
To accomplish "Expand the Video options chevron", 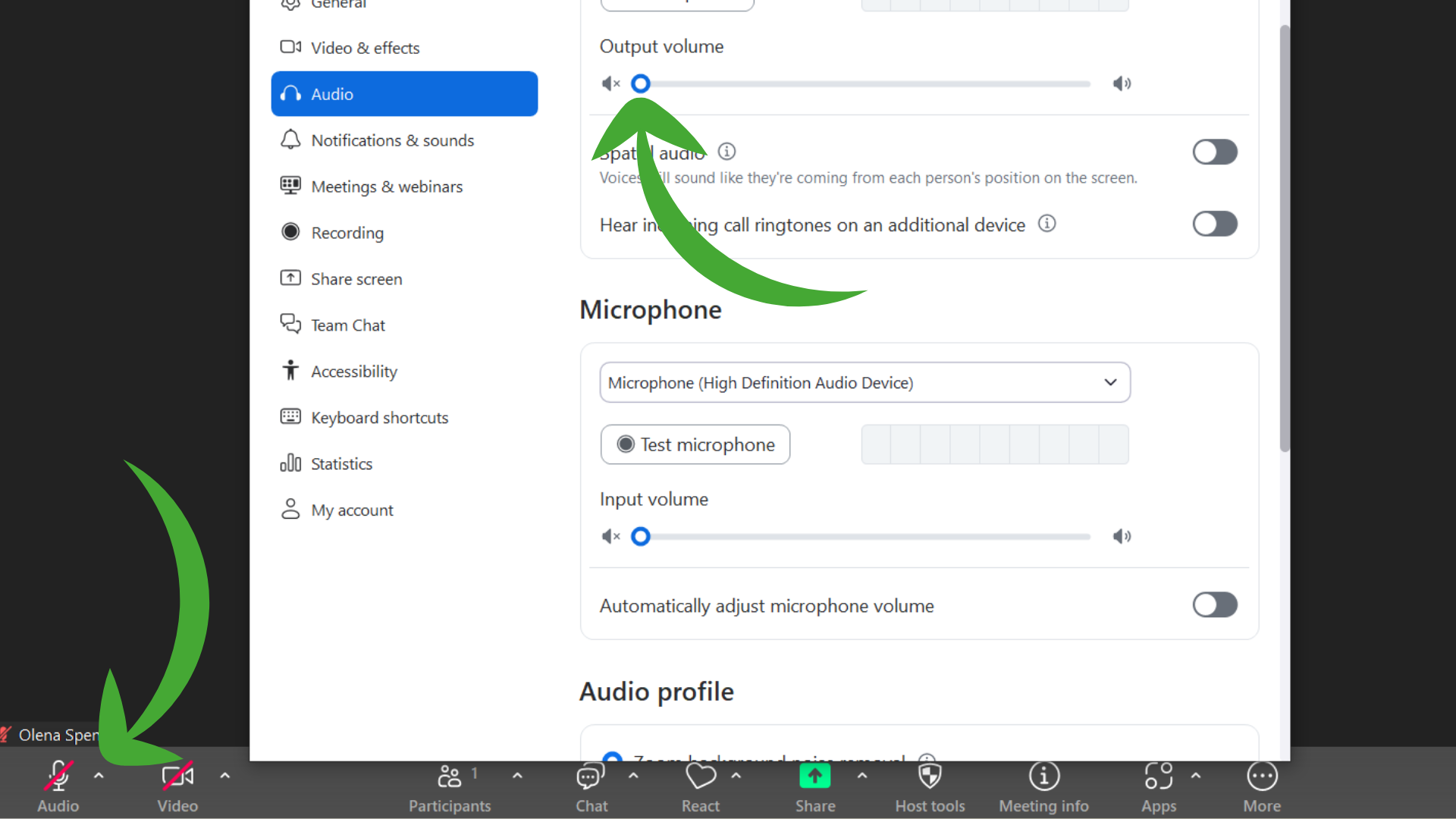I will [224, 776].
